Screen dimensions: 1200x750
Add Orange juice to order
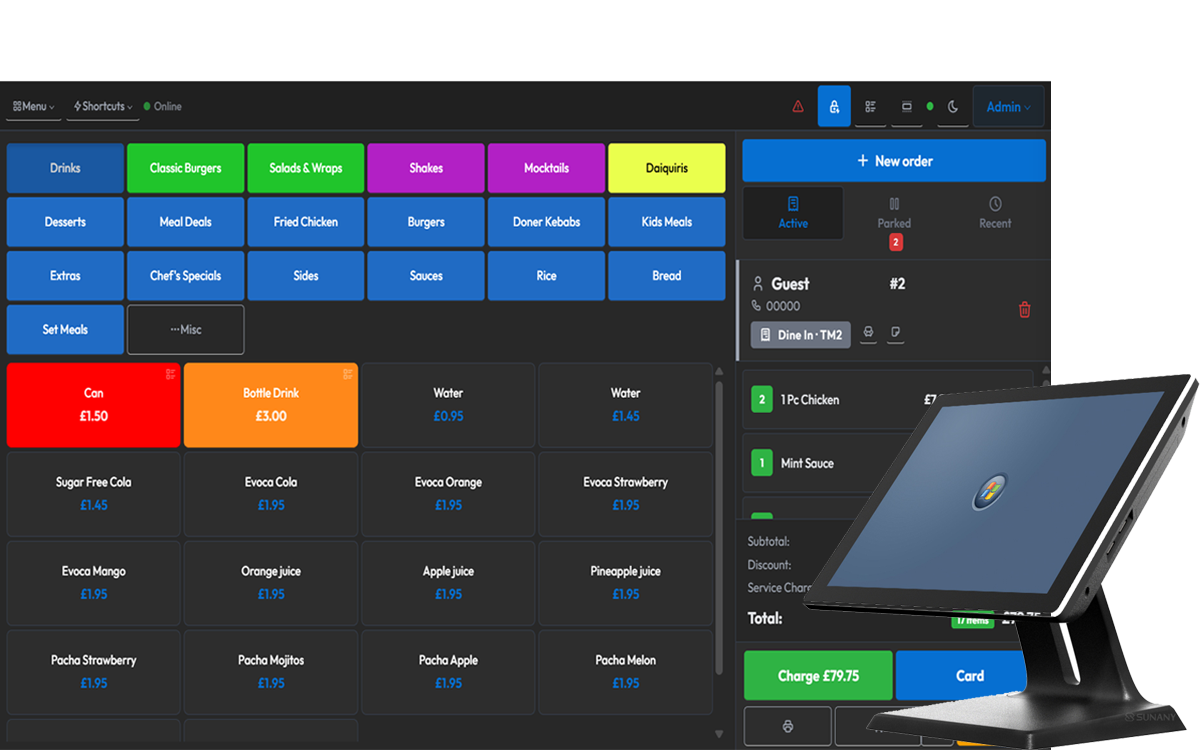tap(271, 583)
